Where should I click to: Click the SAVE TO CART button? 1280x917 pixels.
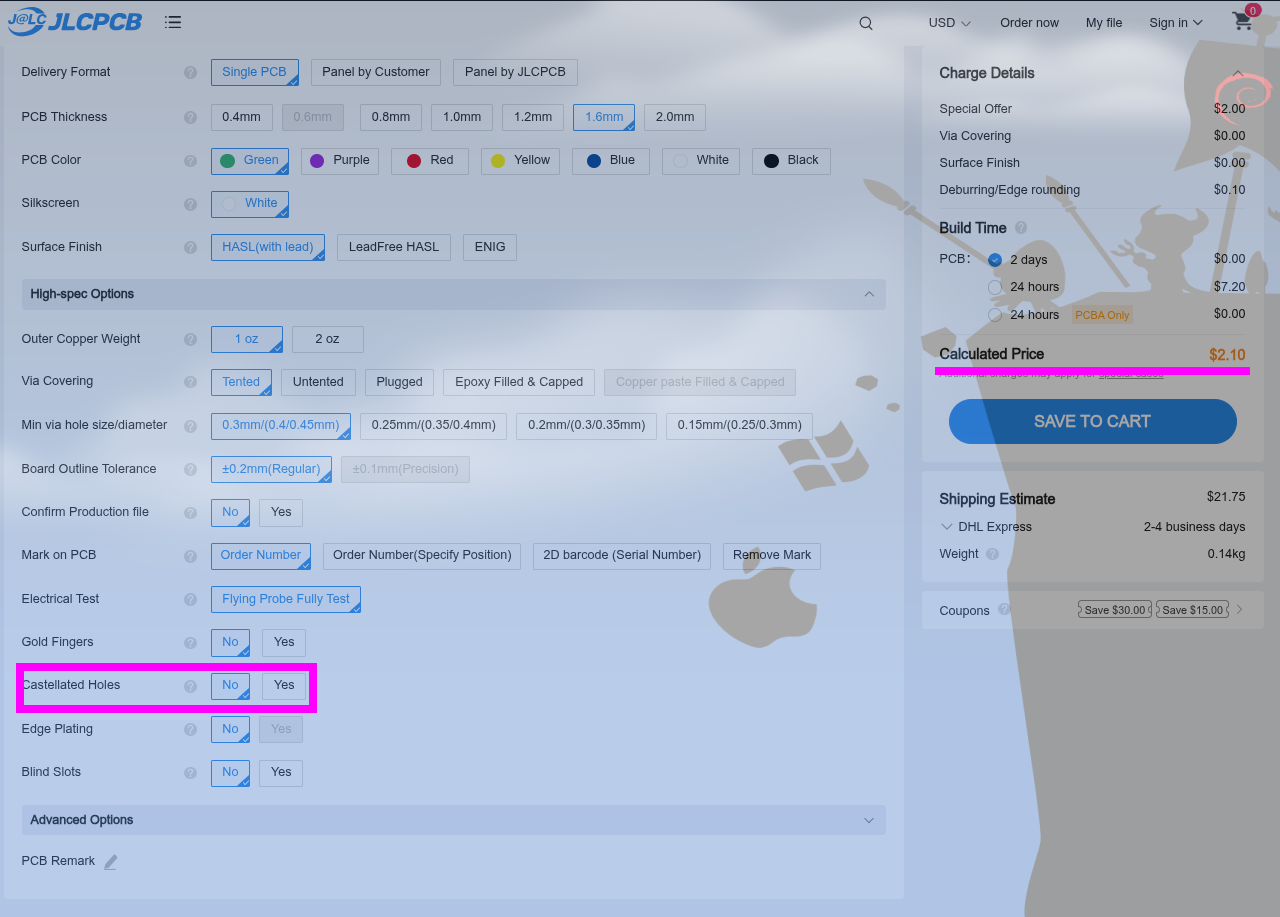(1092, 421)
